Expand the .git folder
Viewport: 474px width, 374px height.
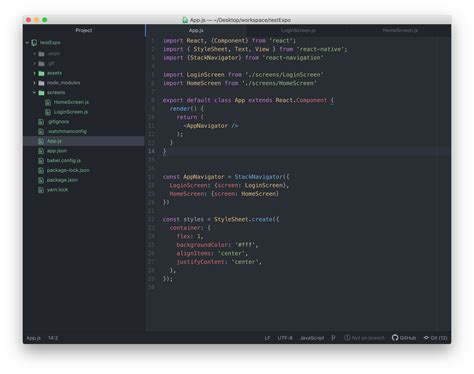(x=34, y=63)
